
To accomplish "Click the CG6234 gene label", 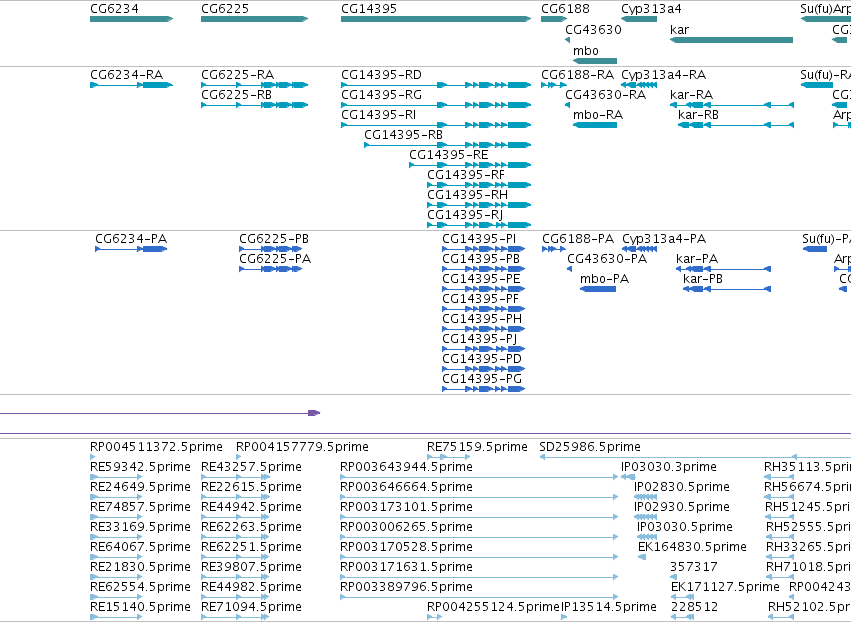I will [x=114, y=9].
